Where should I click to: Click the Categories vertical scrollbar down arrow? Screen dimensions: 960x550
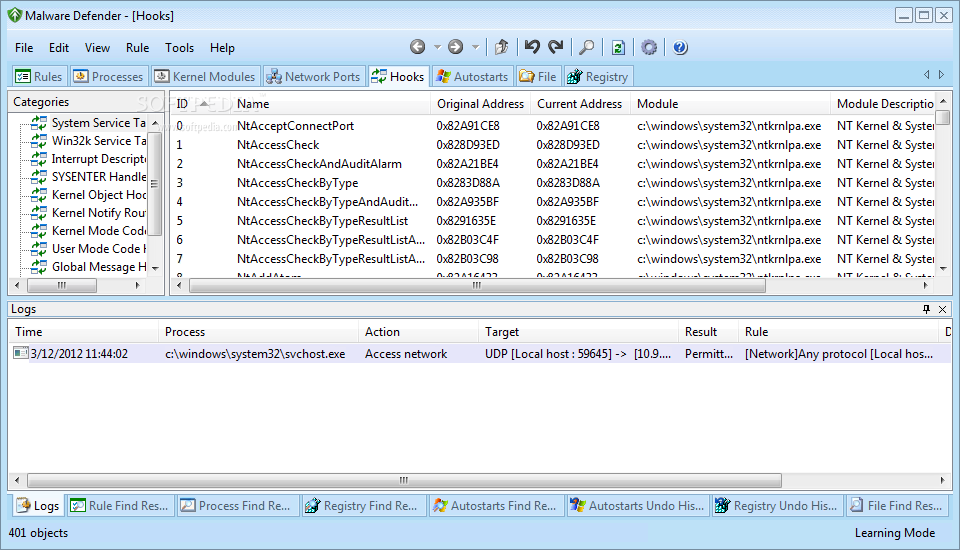[x=156, y=268]
